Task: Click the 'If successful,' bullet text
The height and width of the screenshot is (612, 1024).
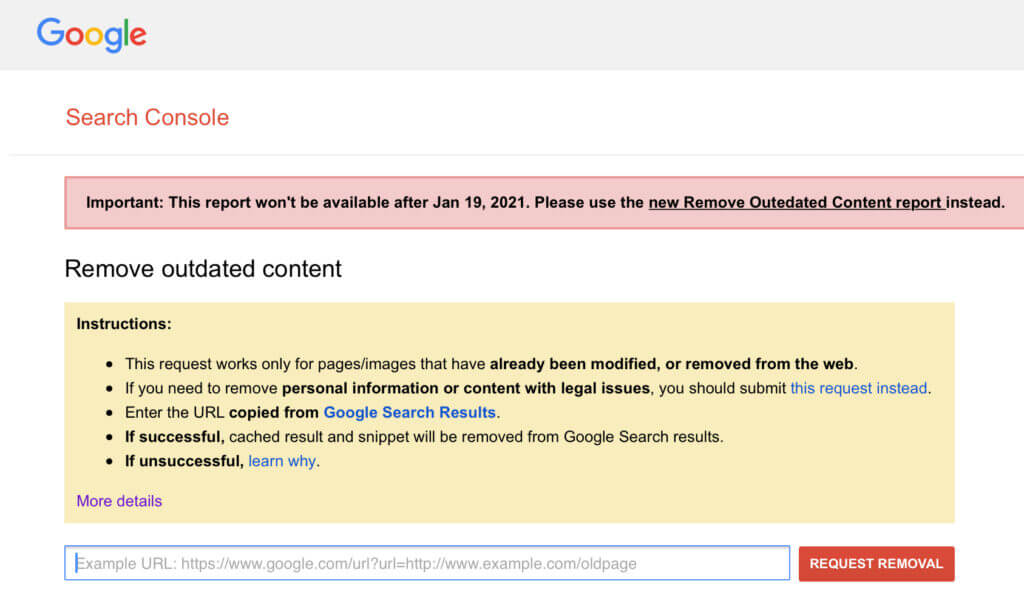Action: point(174,436)
